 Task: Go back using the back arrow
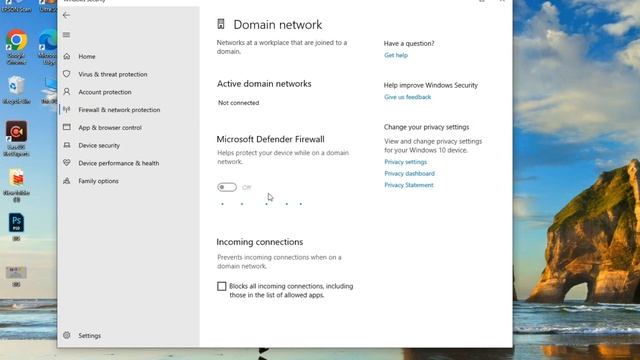(66, 15)
